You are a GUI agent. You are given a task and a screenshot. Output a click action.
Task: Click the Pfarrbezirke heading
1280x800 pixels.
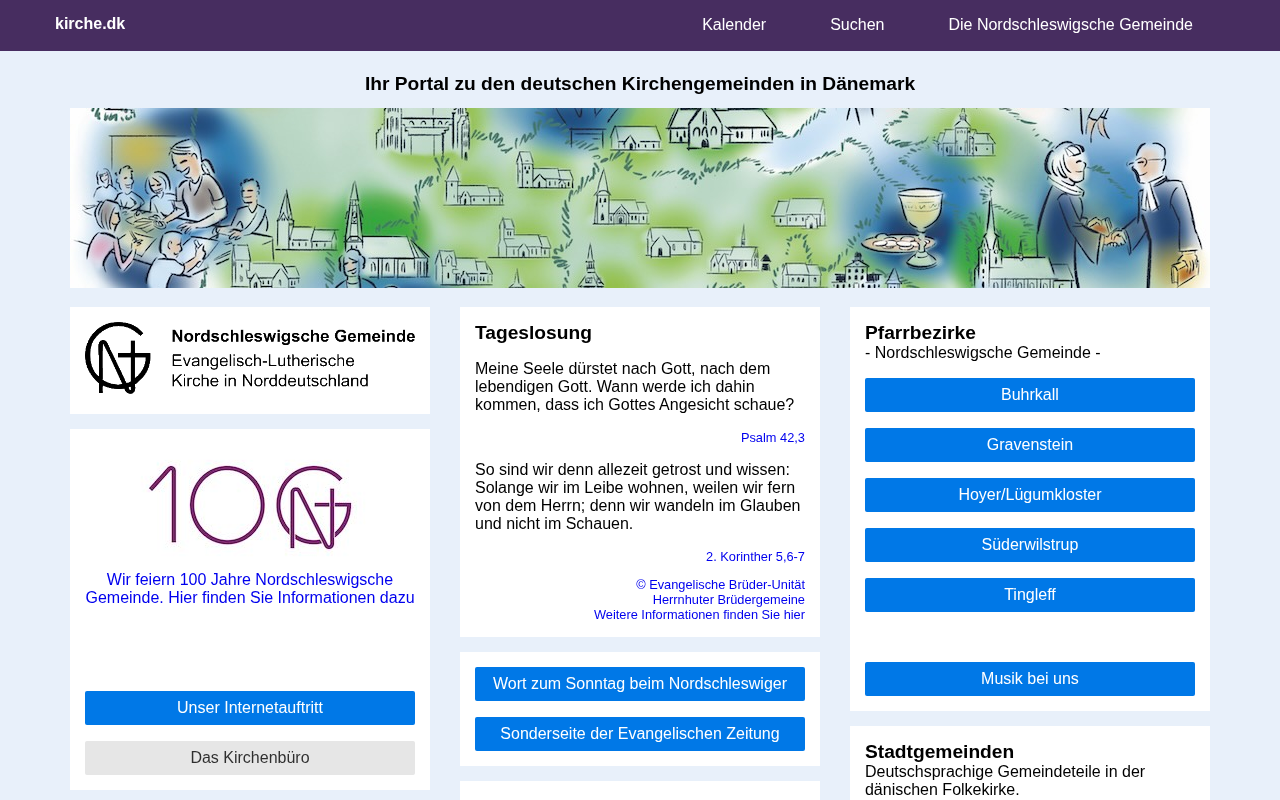pos(920,333)
